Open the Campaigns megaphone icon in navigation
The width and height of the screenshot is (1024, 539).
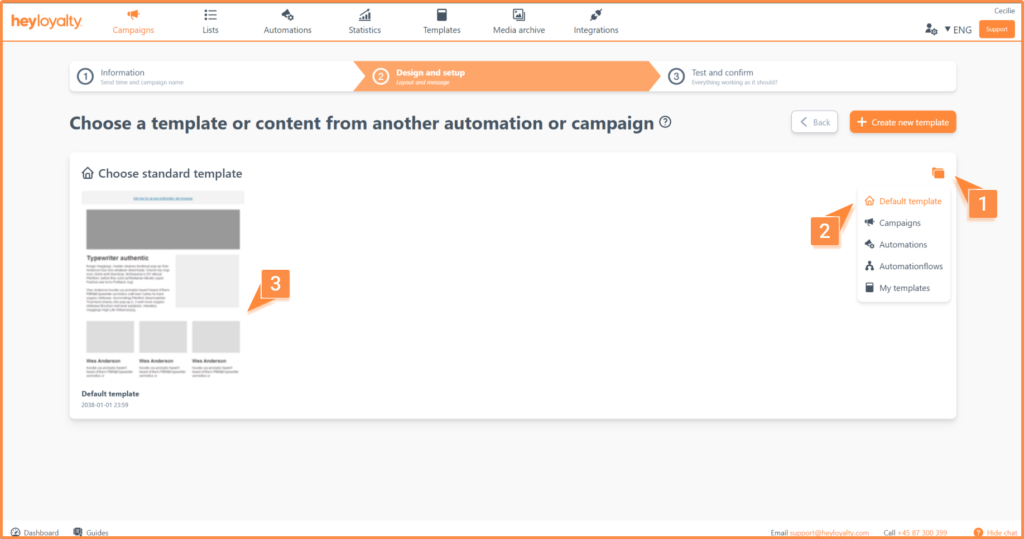point(133,15)
